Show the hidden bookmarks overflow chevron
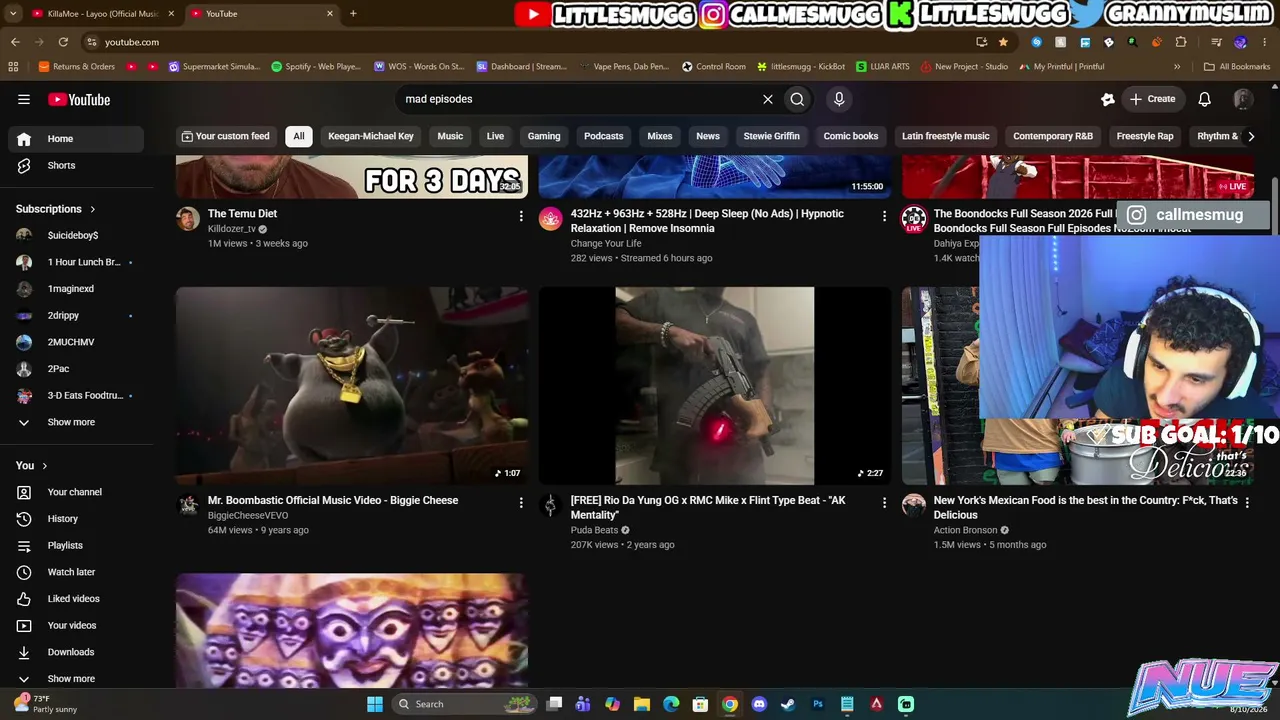This screenshot has width=1280, height=720. (1177, 67)
